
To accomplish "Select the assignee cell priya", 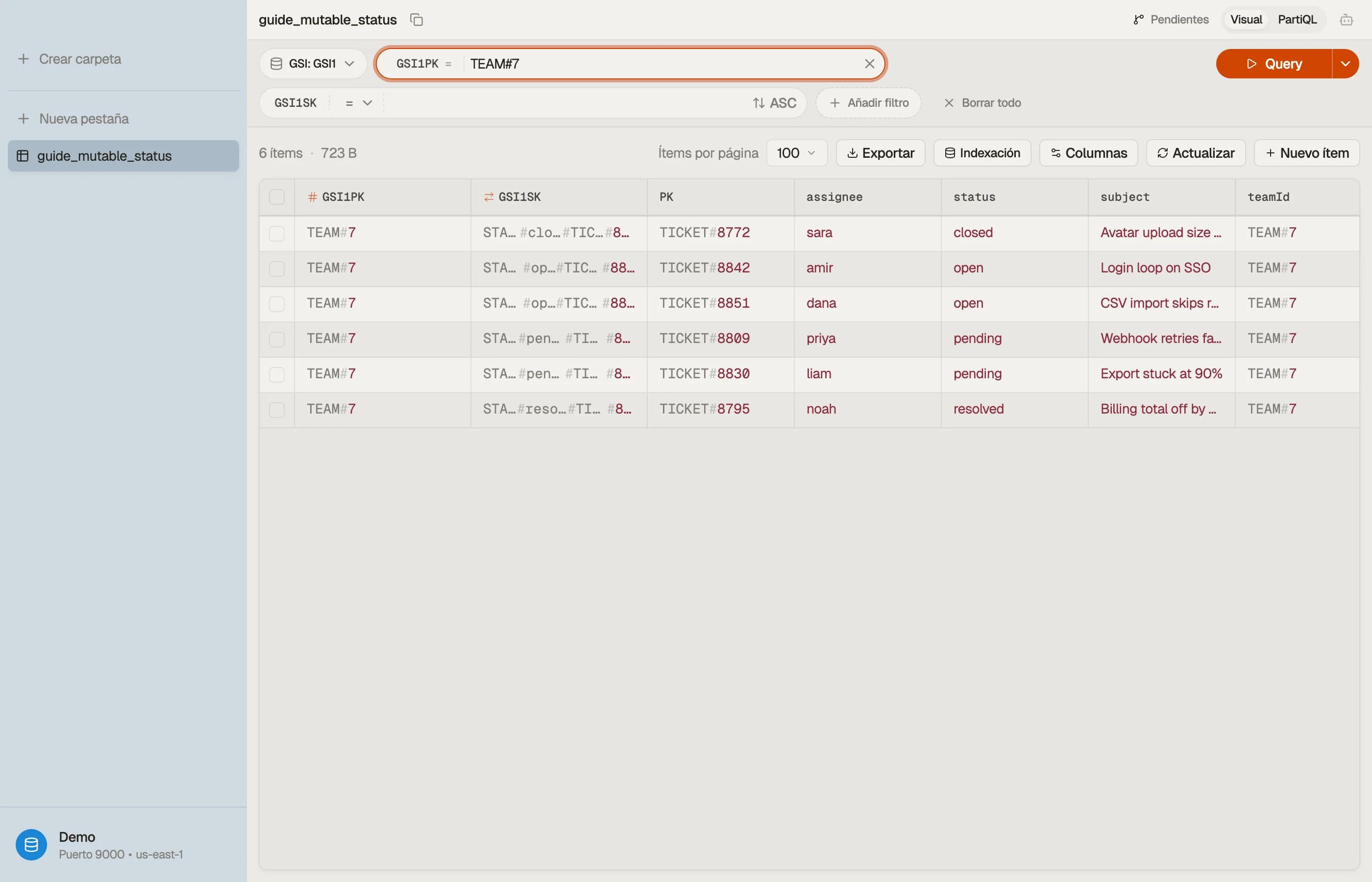I will 867,339.
